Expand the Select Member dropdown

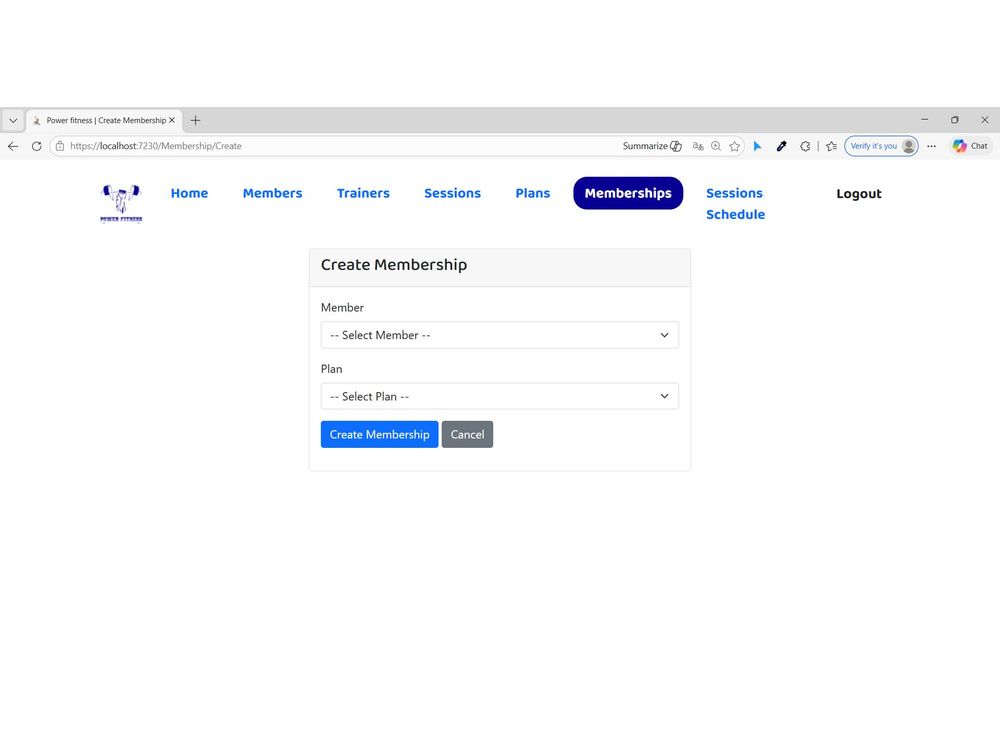(x=500, y=335)
